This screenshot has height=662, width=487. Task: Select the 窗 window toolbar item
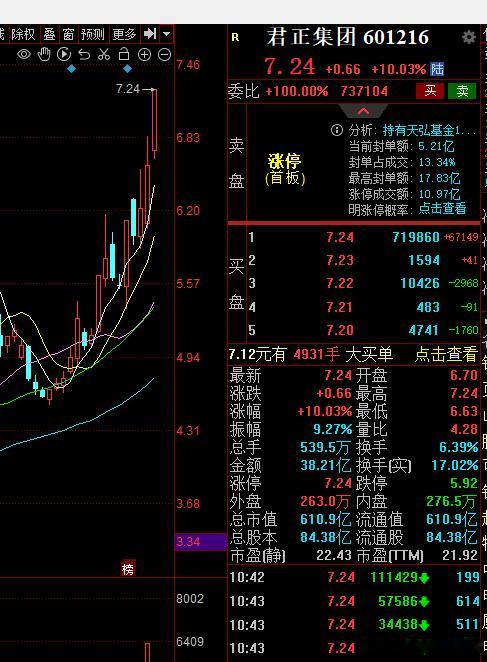click(x=68, y=34)
